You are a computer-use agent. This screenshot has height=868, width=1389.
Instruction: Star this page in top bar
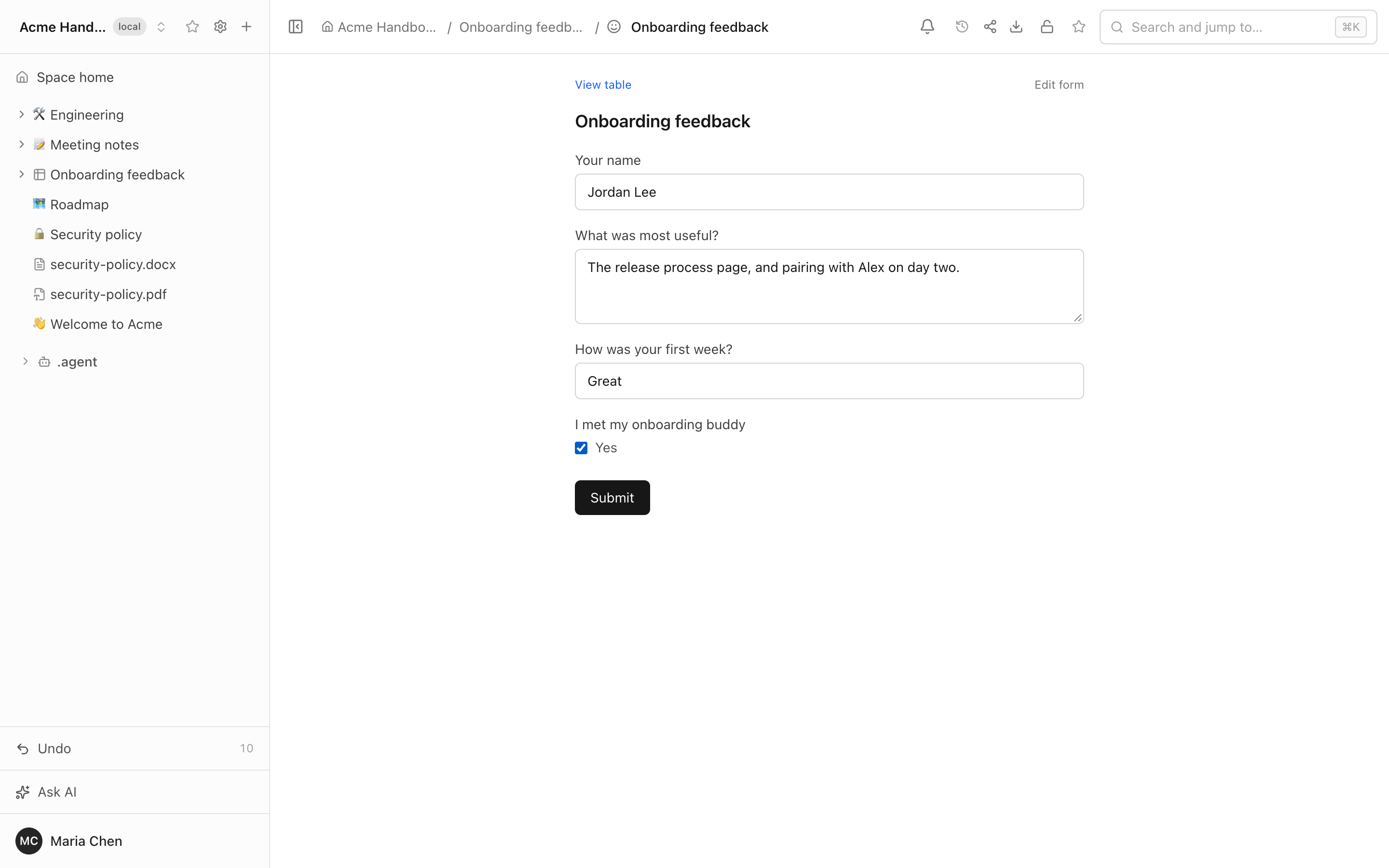(1079, 27)
